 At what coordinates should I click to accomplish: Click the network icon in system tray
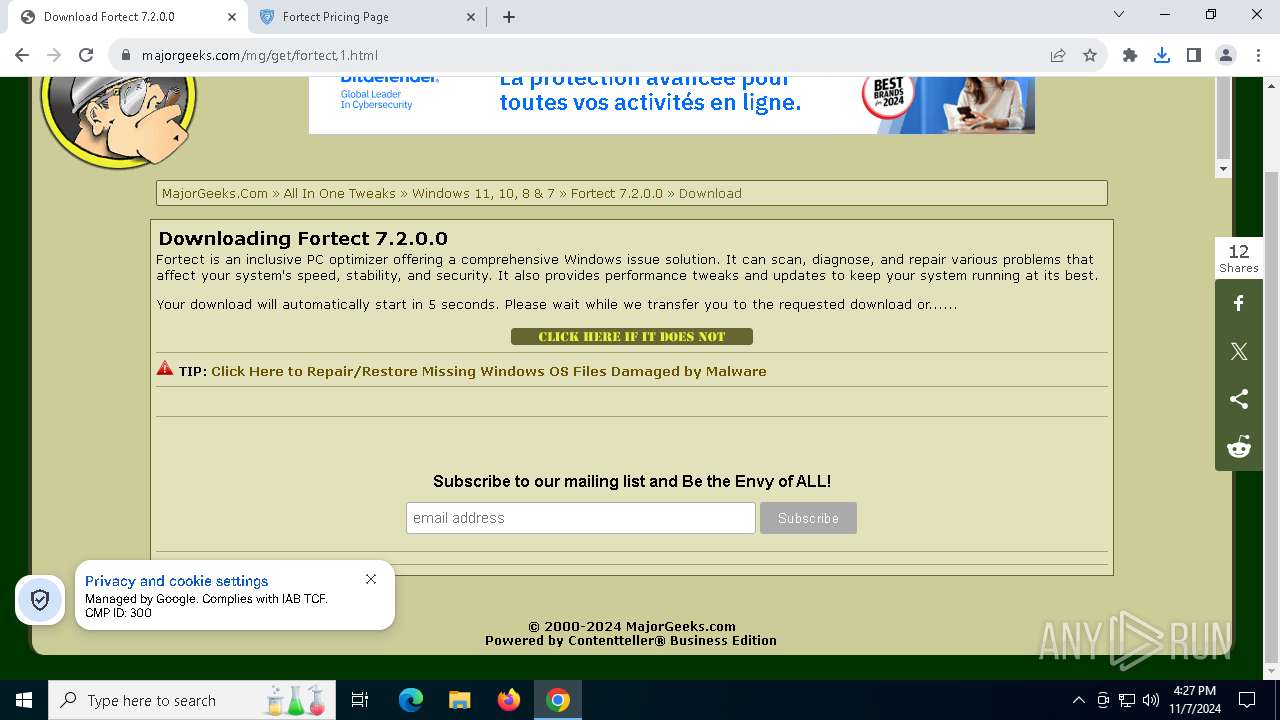click(x=1127, y=700)
